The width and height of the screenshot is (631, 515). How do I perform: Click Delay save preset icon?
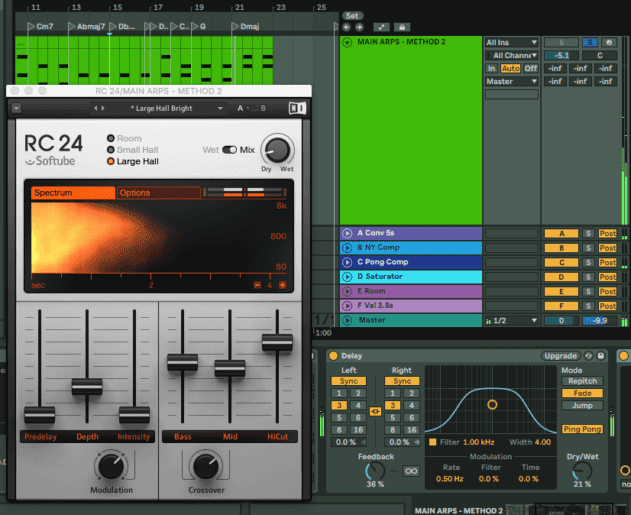tap(600, 356)
